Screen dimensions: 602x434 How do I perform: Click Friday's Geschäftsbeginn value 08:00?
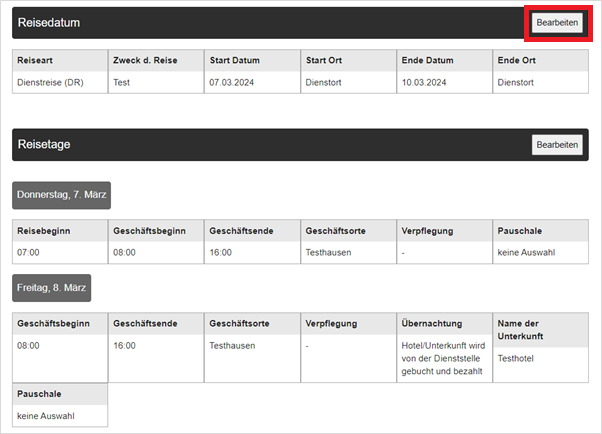click(29, 346)
